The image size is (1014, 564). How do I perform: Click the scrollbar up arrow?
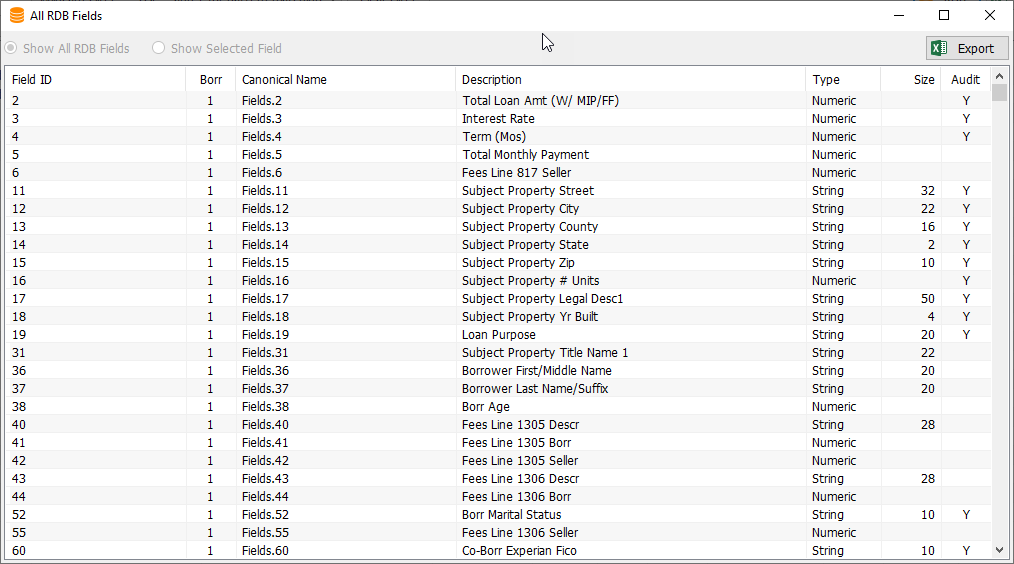[x=1000, y=76]
